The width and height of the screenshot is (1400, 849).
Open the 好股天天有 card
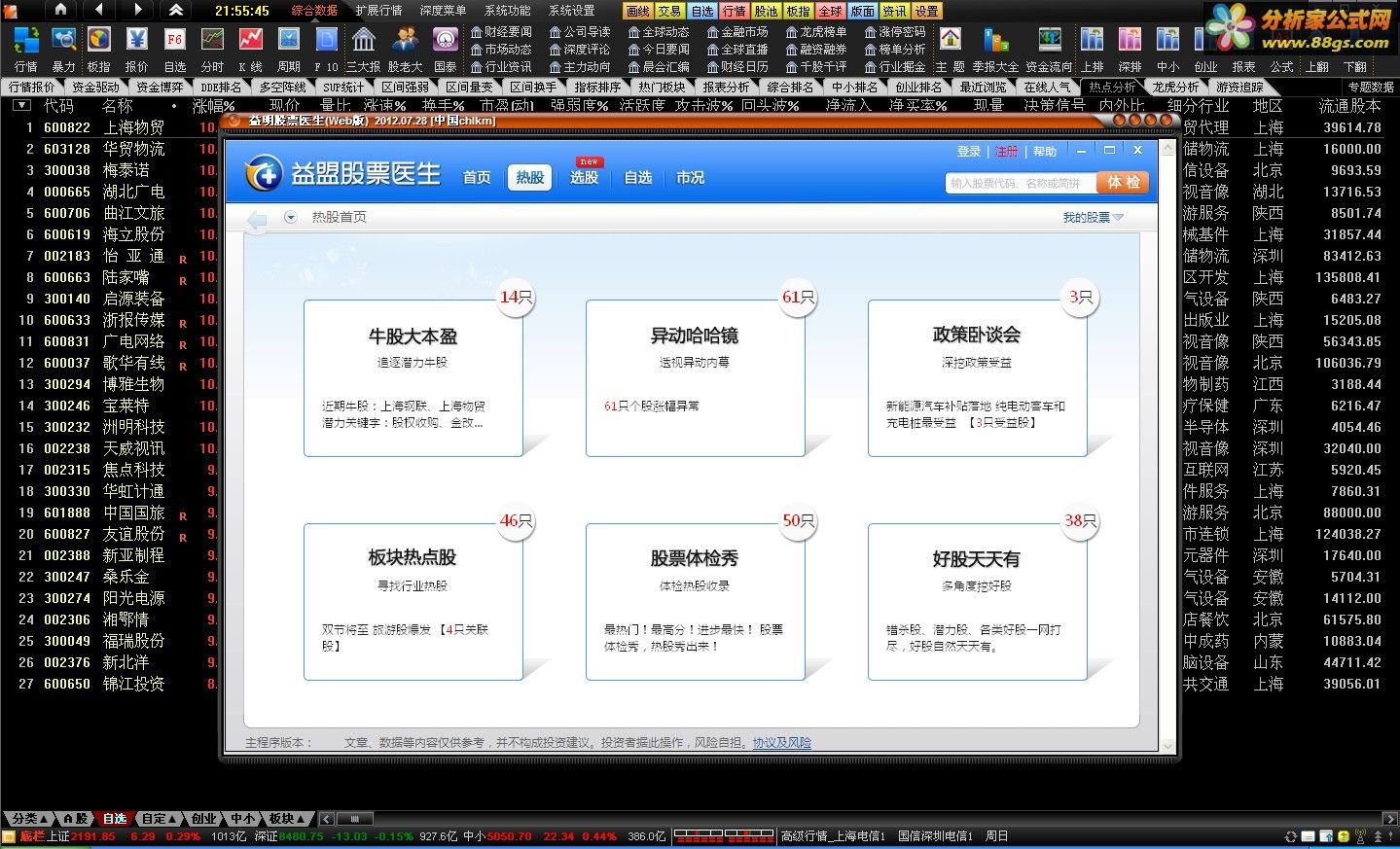[x=978, y=602]
